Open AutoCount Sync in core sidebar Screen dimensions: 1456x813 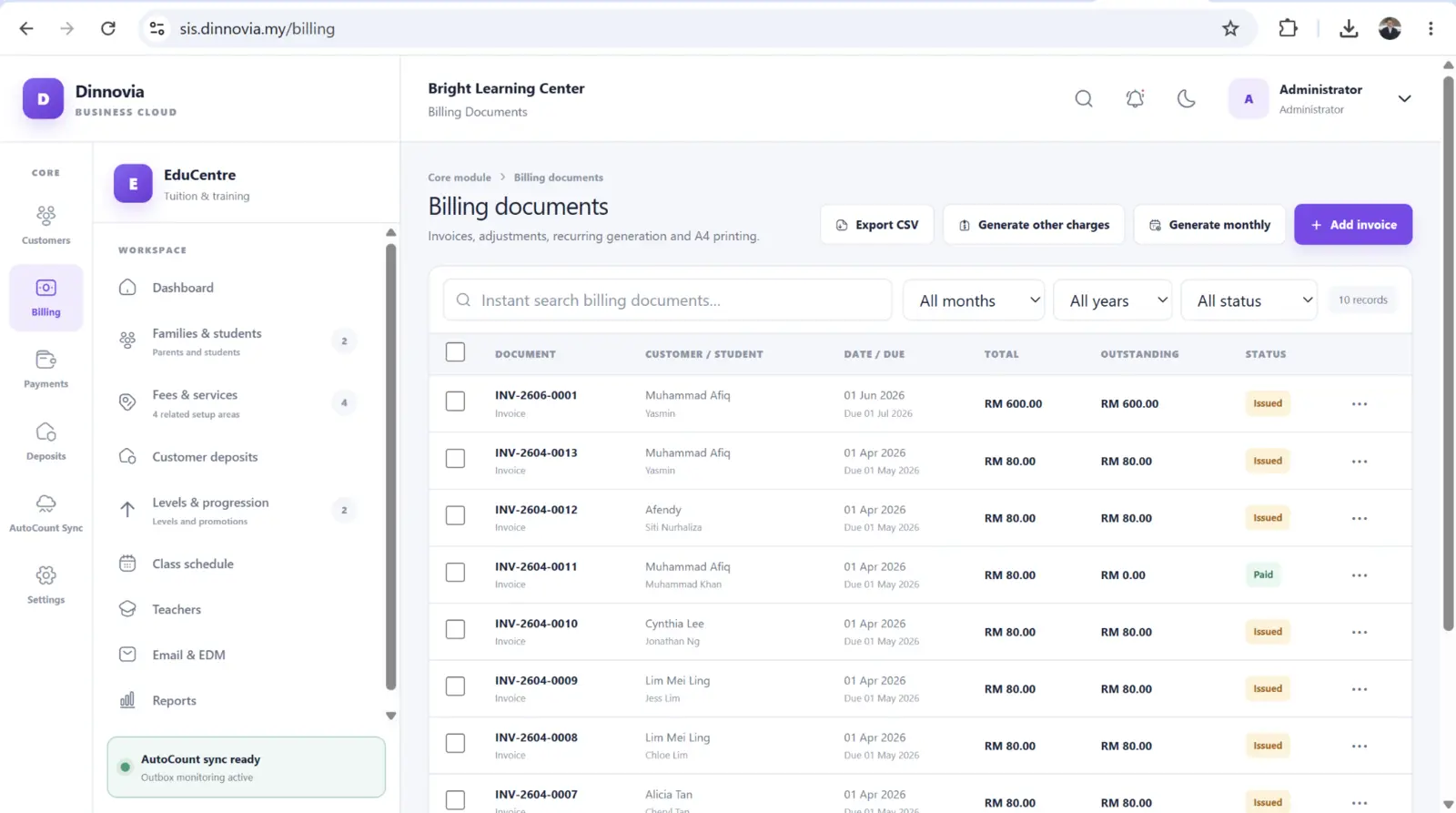click(45, 513)
